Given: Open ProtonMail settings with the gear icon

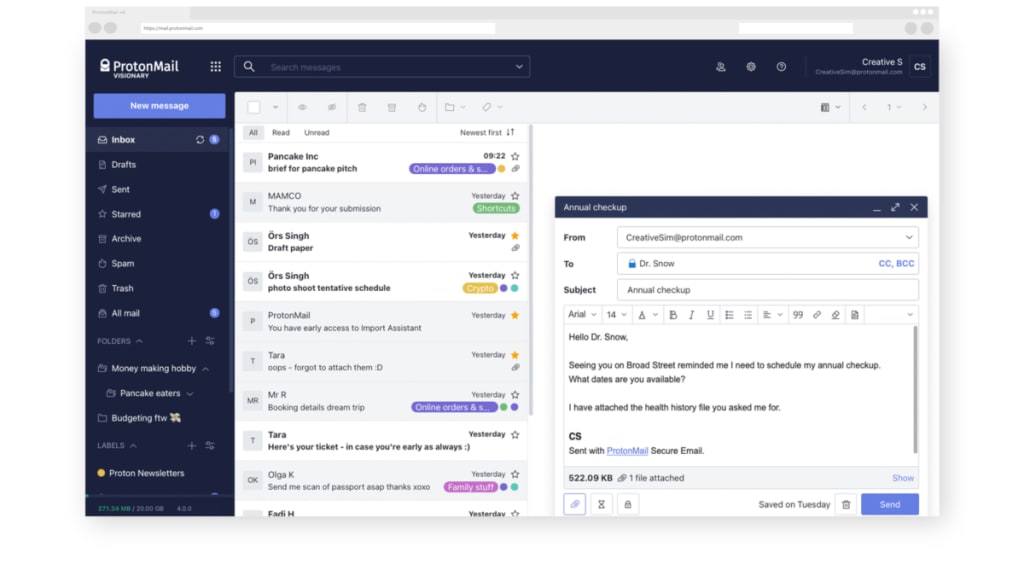Looking at the screenshot, I should tap(751, 66).
